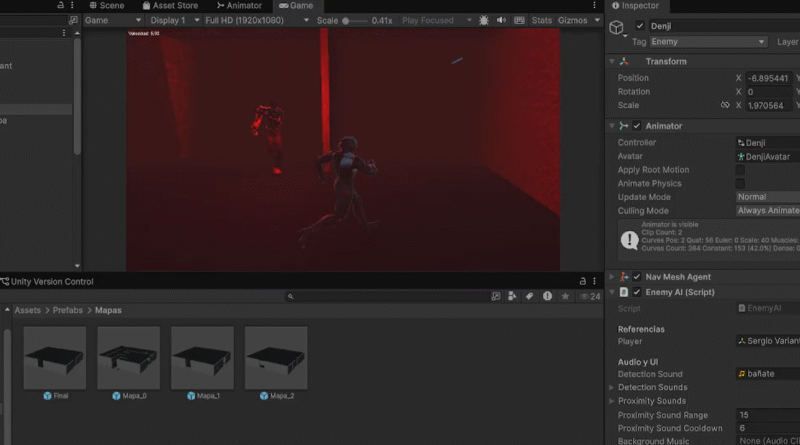This screenshot has width=800, height=445.
Task: Select the bañate detection sound field
Action: 767,374
